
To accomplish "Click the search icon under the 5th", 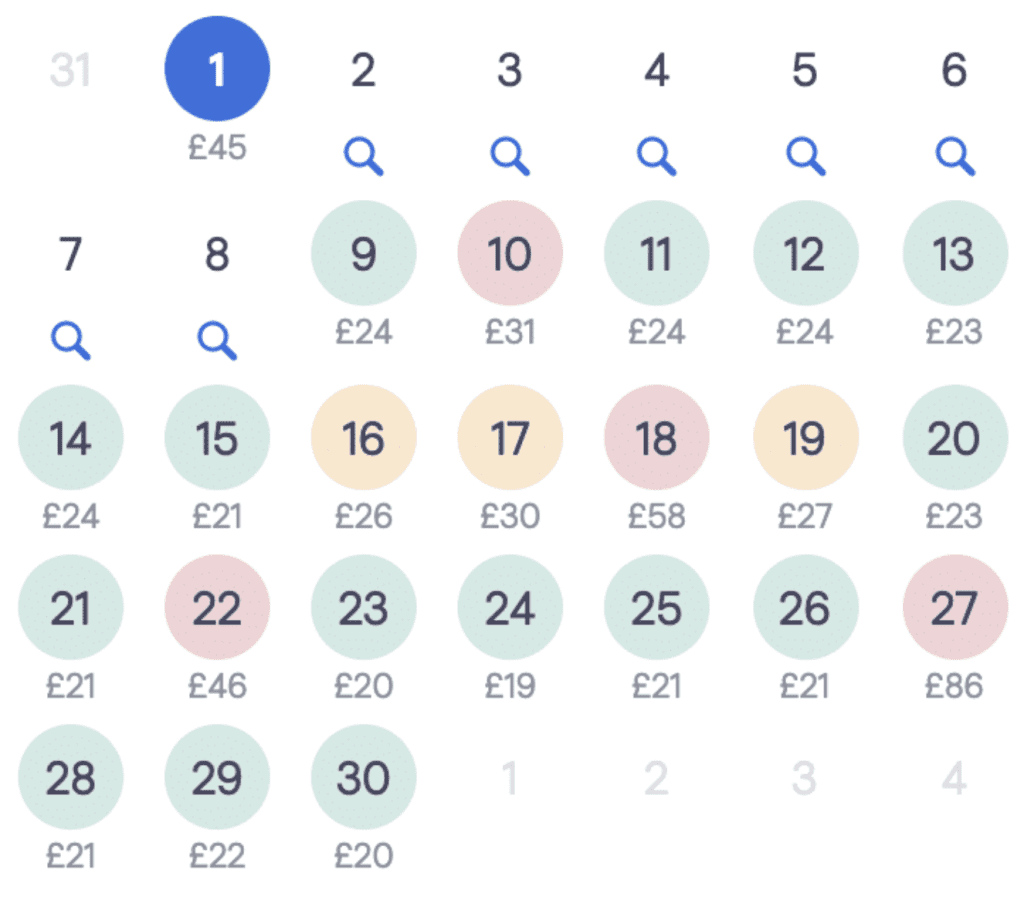I will click(x=804, y=157).
